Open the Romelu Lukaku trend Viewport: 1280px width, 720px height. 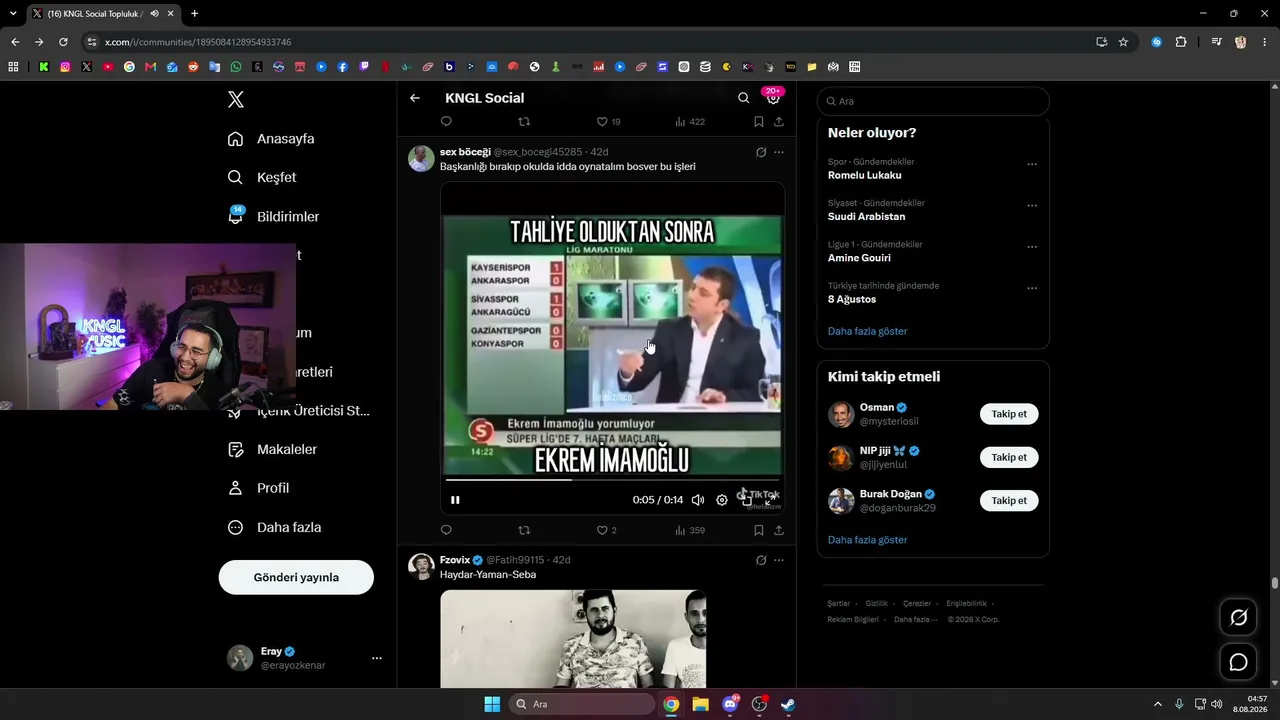click(x=865, y=175)
